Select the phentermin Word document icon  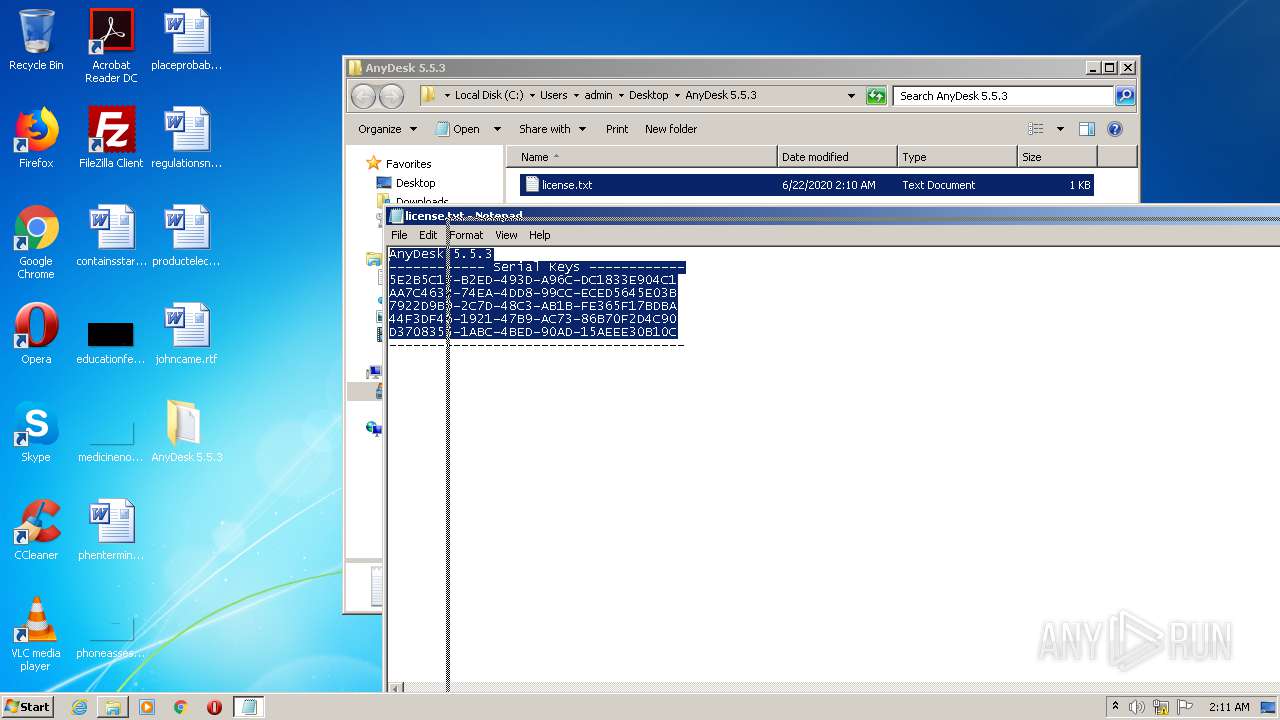(111, 530)
